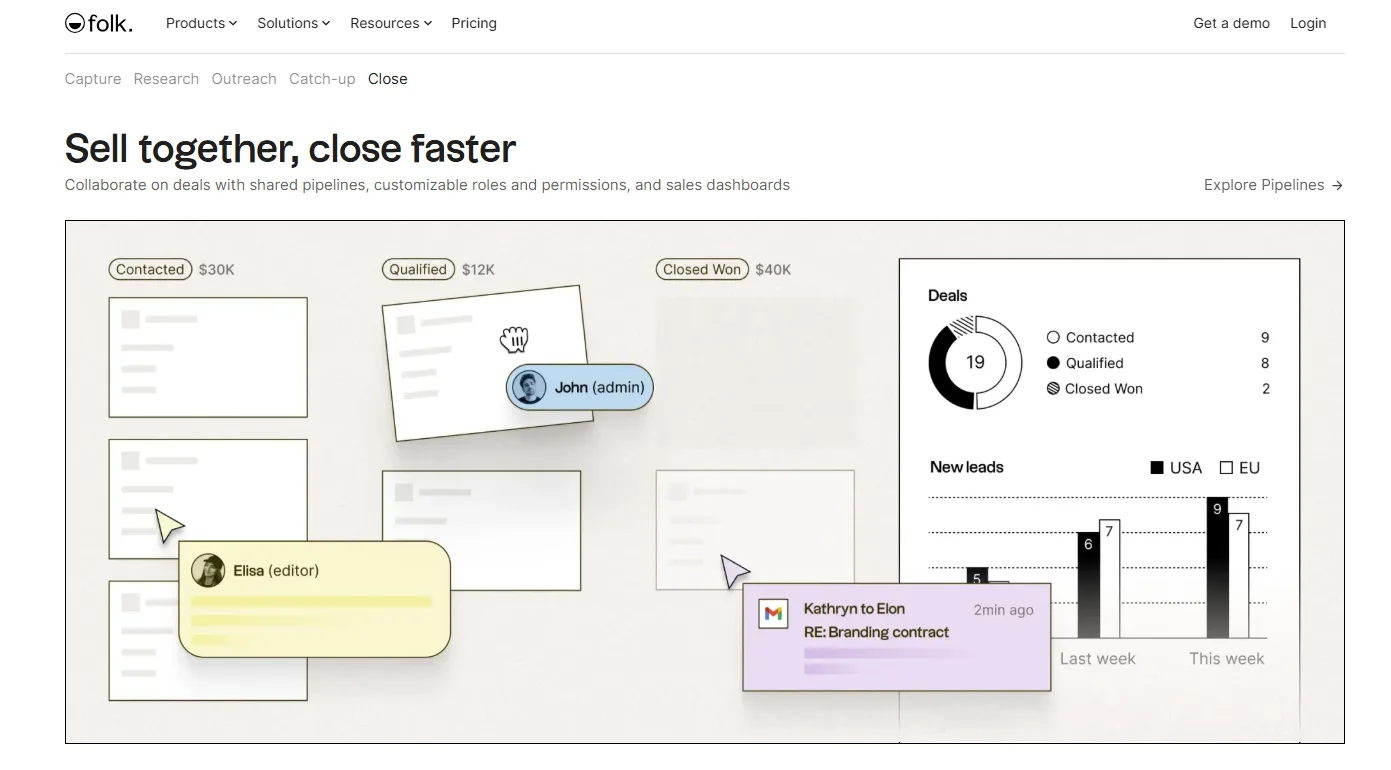
Task: Click the '$12K' Qualified amount
Action: click(478, 269)
